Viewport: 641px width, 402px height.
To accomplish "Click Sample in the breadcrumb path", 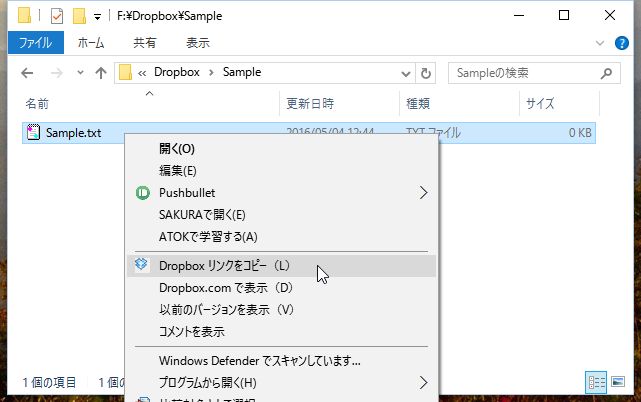I will [242, 72].
